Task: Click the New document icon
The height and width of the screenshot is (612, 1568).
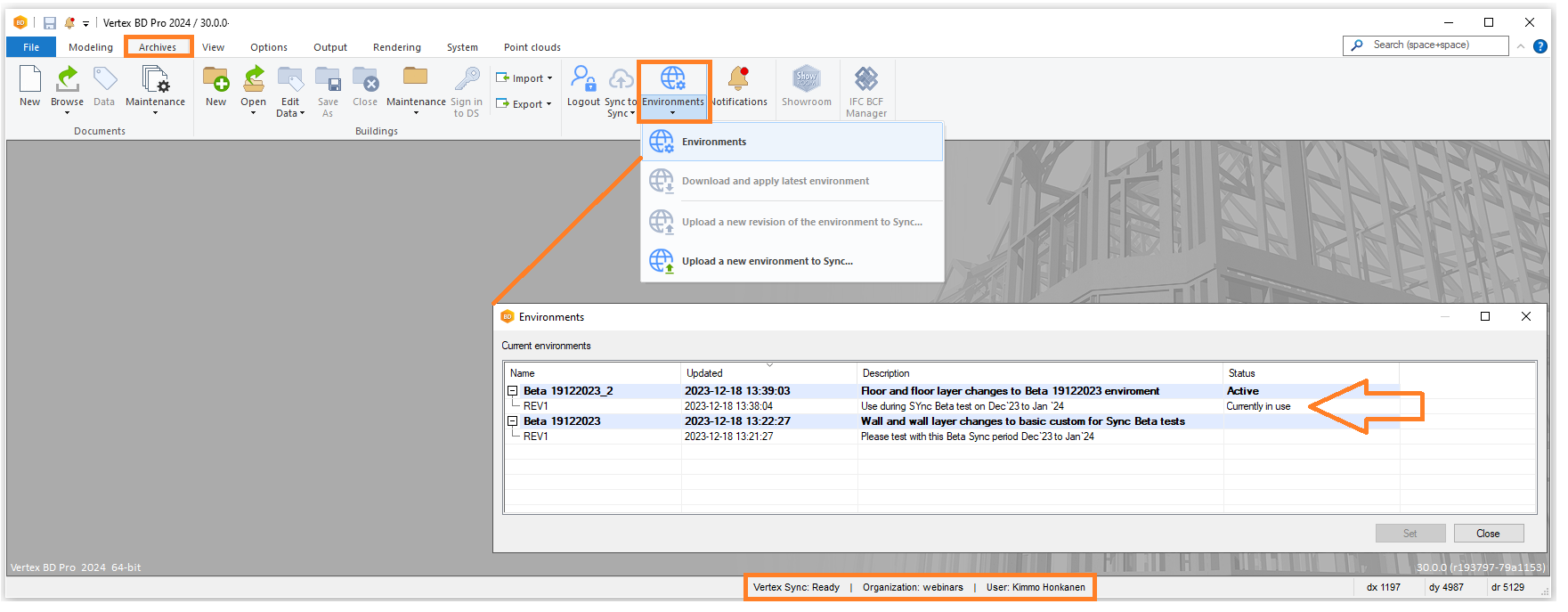Action: point(30,81)
